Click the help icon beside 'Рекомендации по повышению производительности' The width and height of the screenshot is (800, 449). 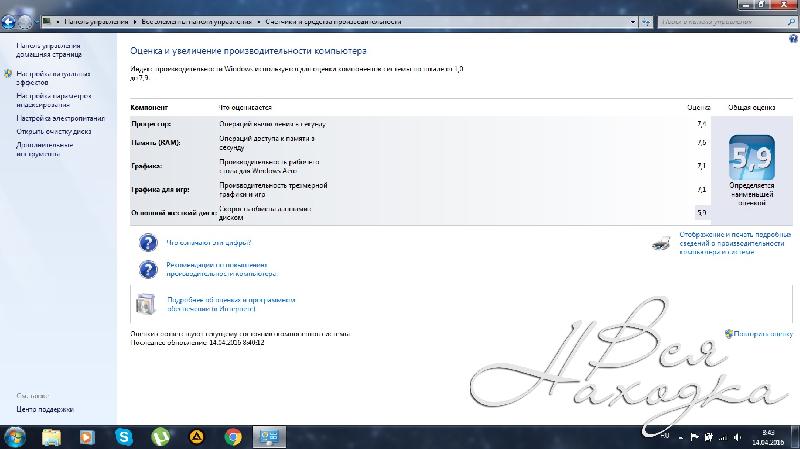click(148, 269)
